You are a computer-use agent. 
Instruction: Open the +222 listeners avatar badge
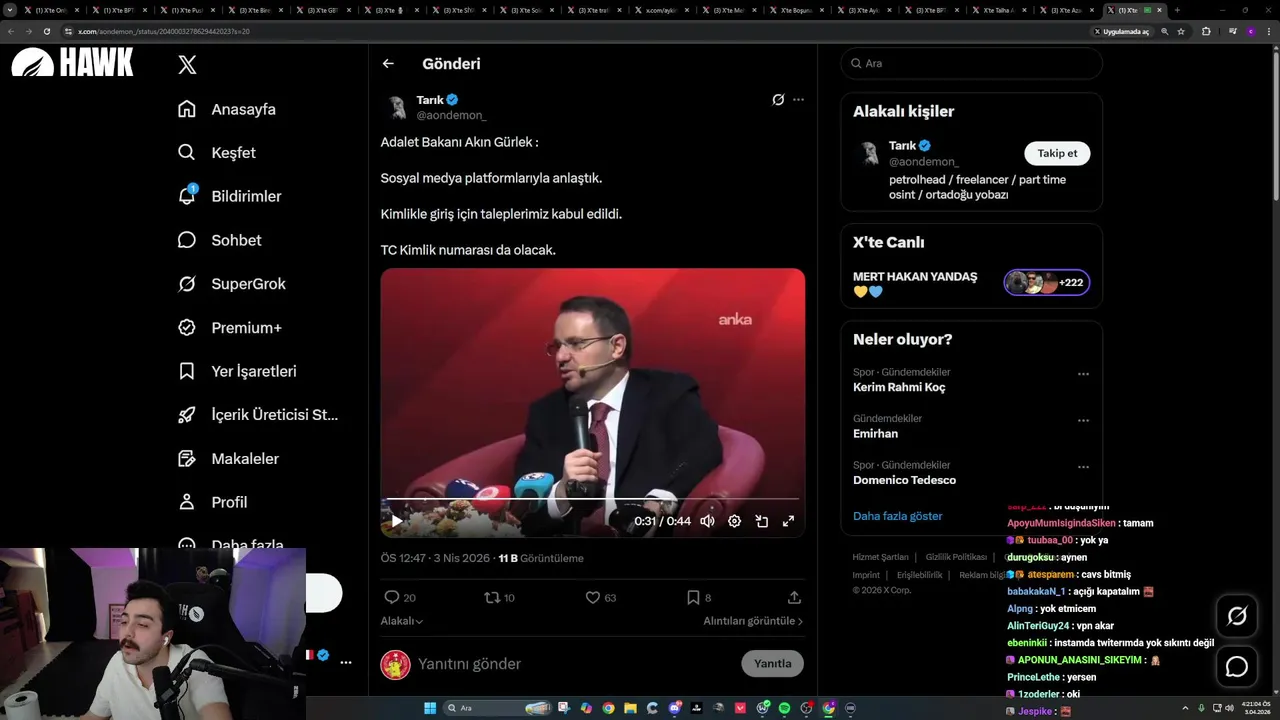point(1047,283)
